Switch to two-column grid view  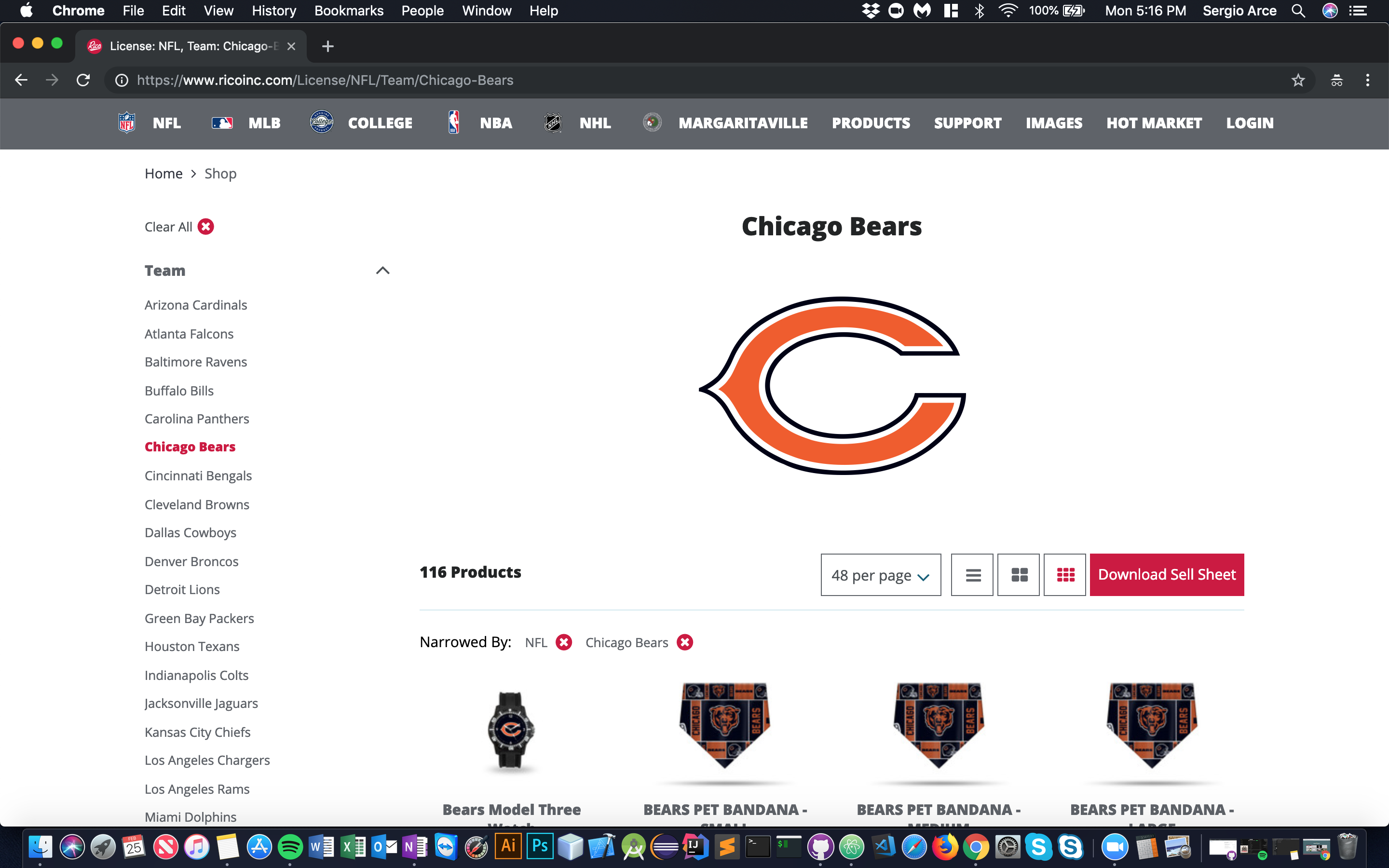pyautogui.click(x=1019, y=575)
